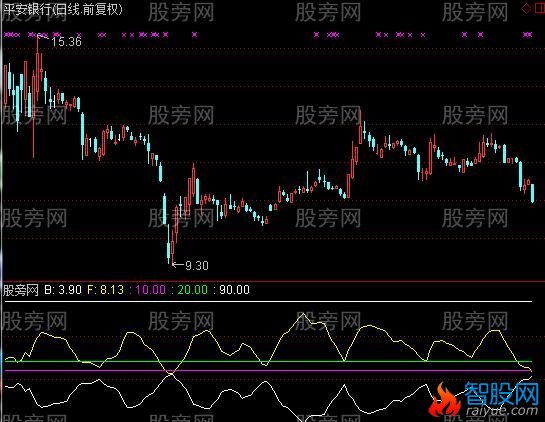Select the green horizontal 20 reference line

coord(268,362)
